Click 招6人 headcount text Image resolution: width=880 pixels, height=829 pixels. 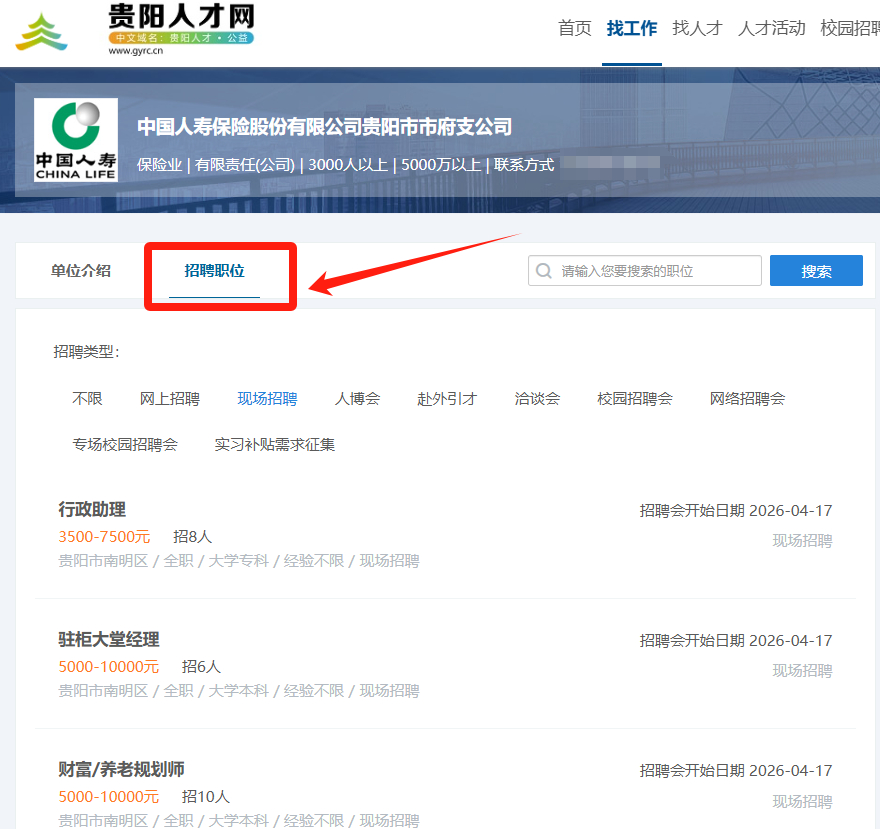(x=201, y=666)
